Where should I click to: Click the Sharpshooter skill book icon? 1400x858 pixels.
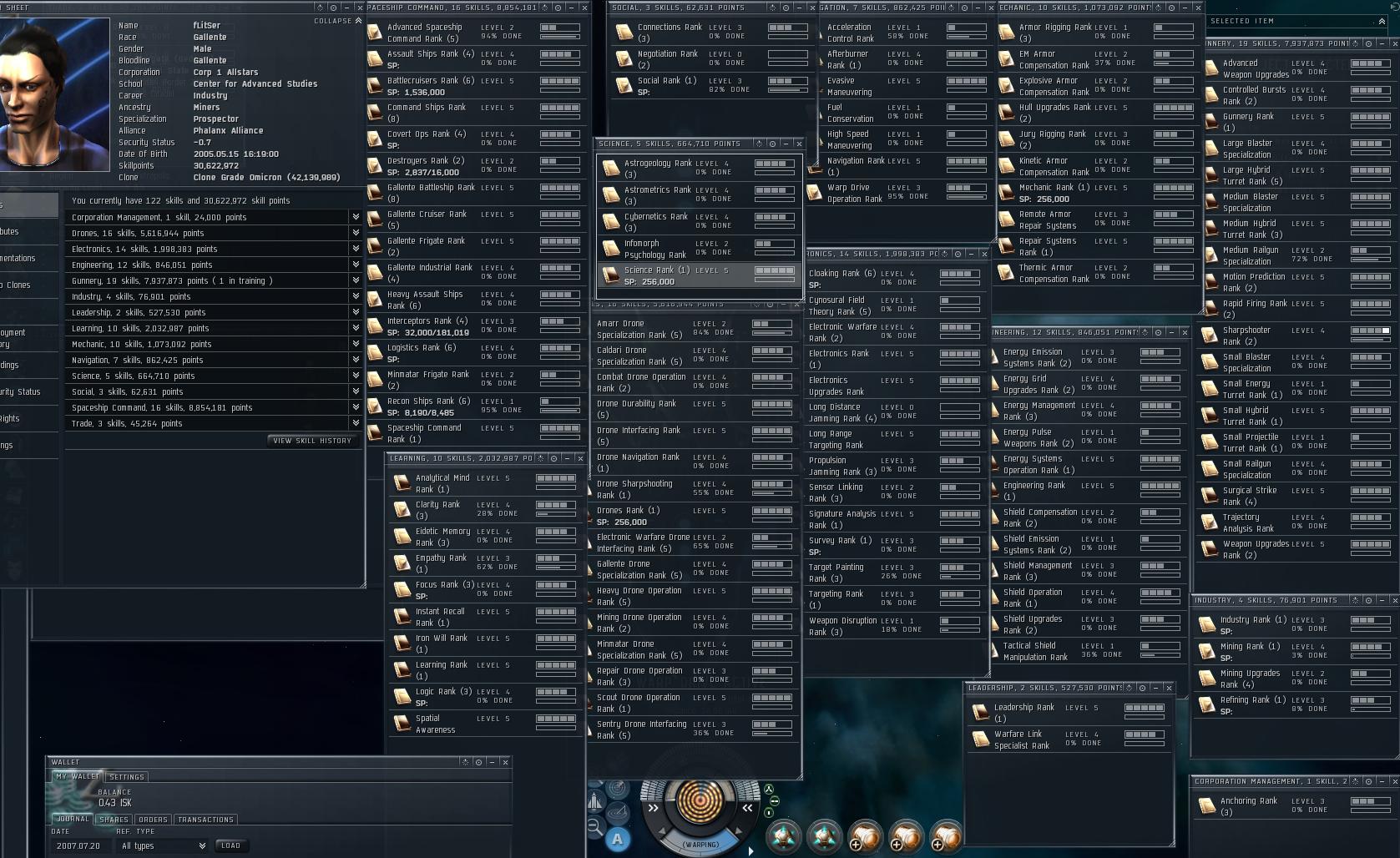click(x=1209, y=336)
